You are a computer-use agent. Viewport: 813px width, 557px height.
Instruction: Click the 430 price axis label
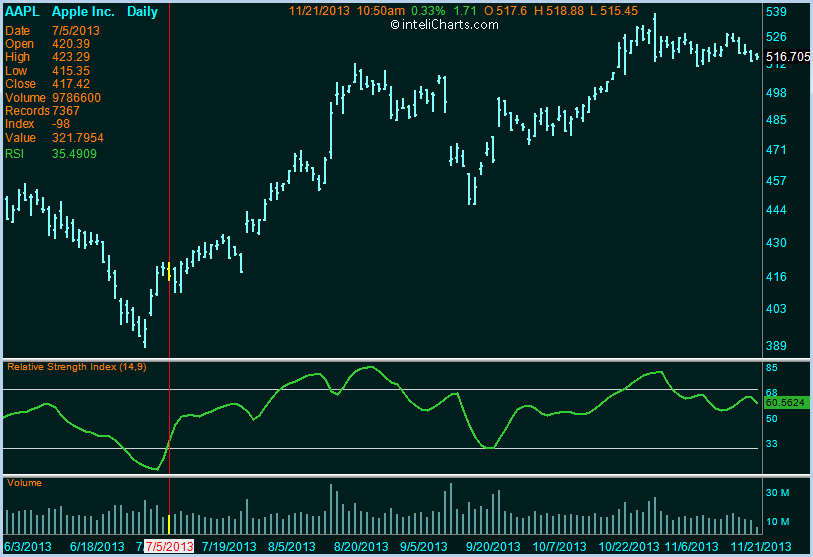[776, 243]
